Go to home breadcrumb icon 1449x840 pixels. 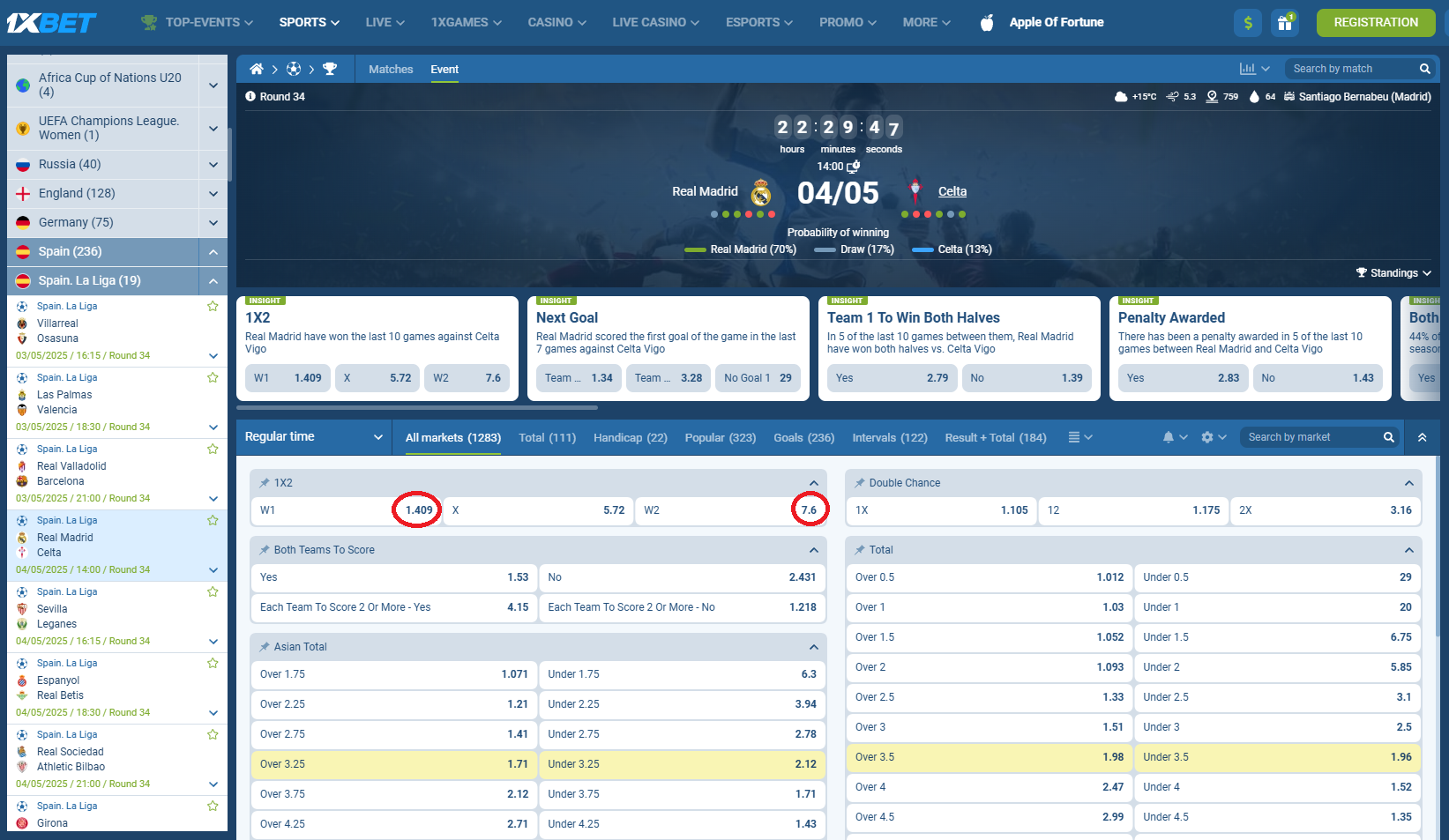[256, 69]
